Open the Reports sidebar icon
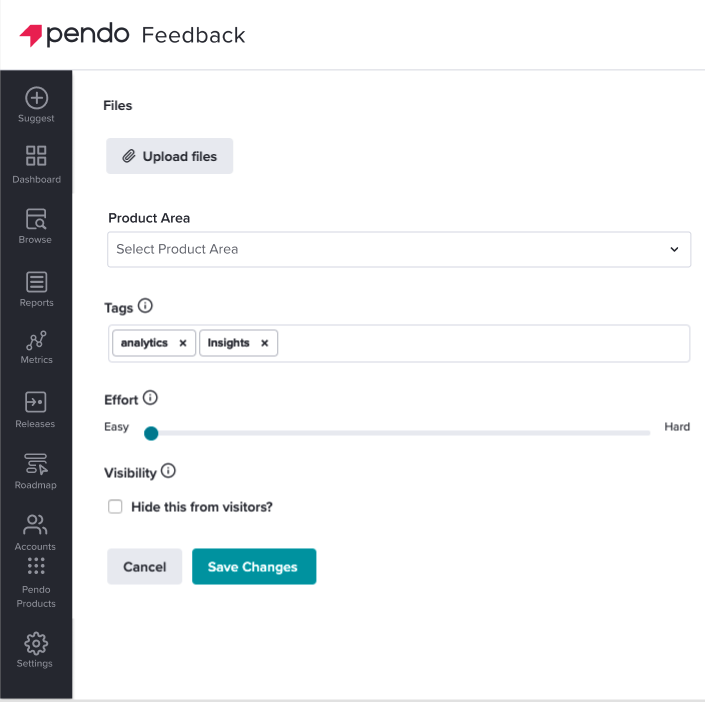Screen dimensions: 705x702 click(36, 282)
